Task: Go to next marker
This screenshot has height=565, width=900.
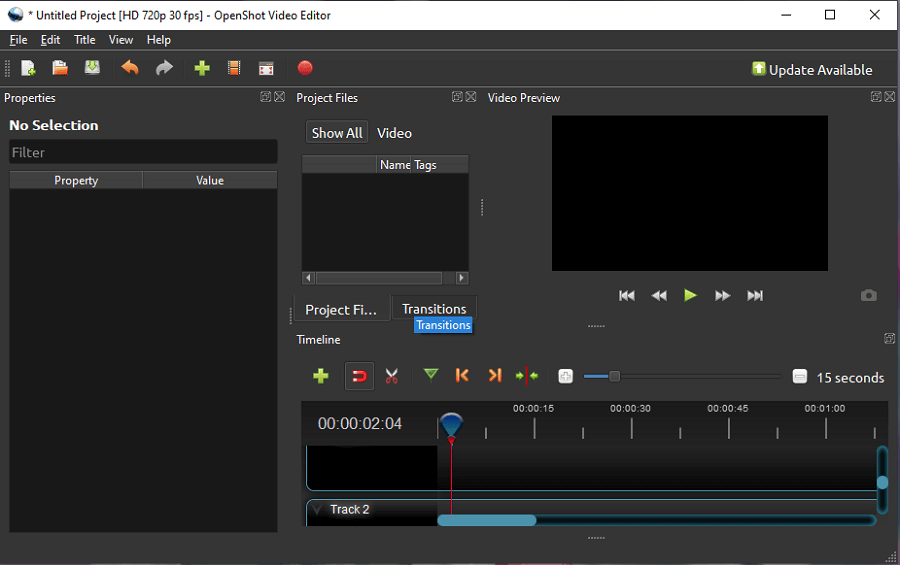Action: coord(495,376)
